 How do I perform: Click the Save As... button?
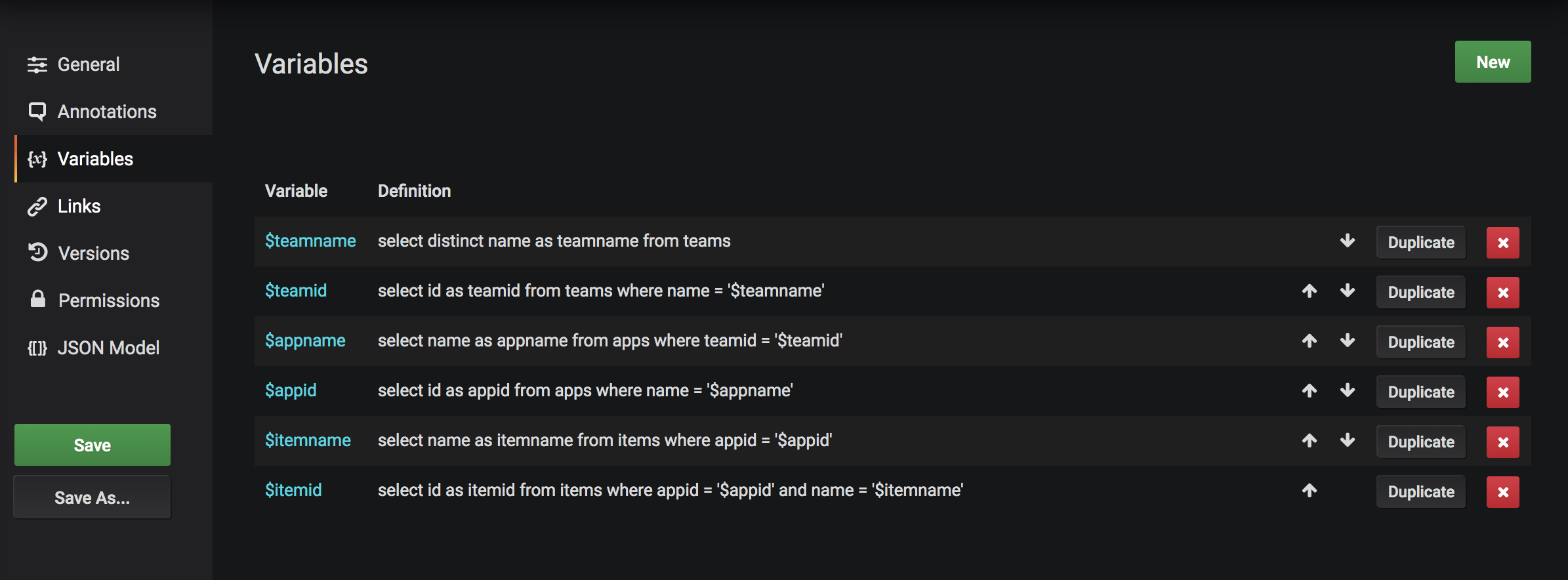tap(93, 498)
